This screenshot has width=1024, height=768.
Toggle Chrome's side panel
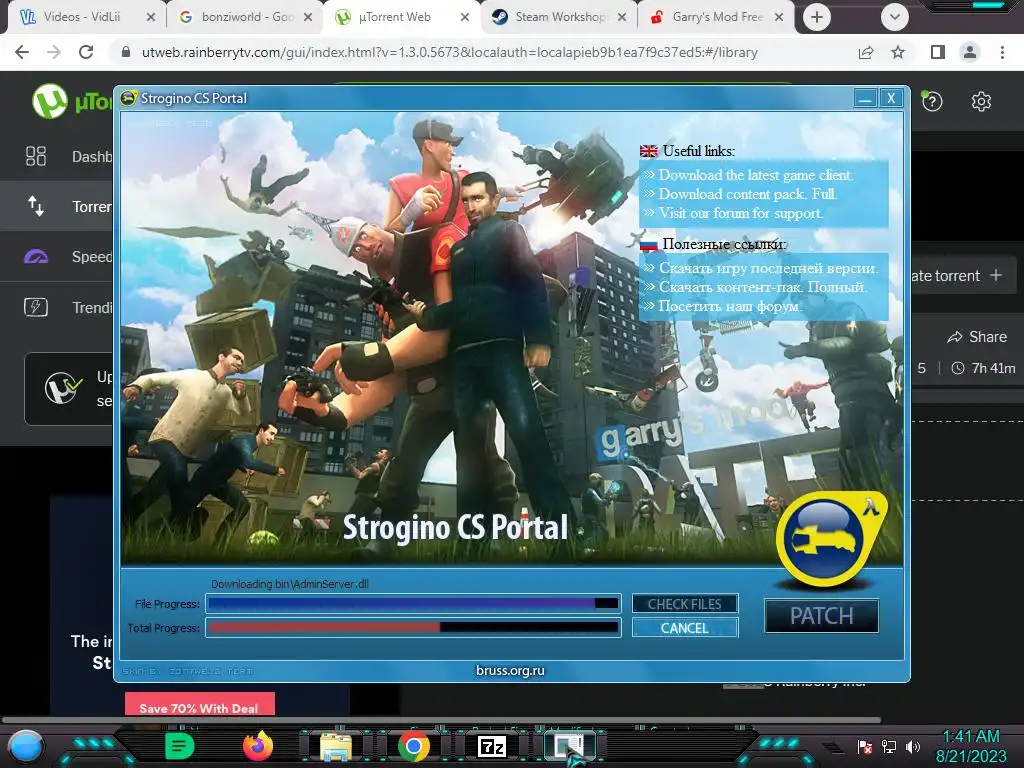938,52
